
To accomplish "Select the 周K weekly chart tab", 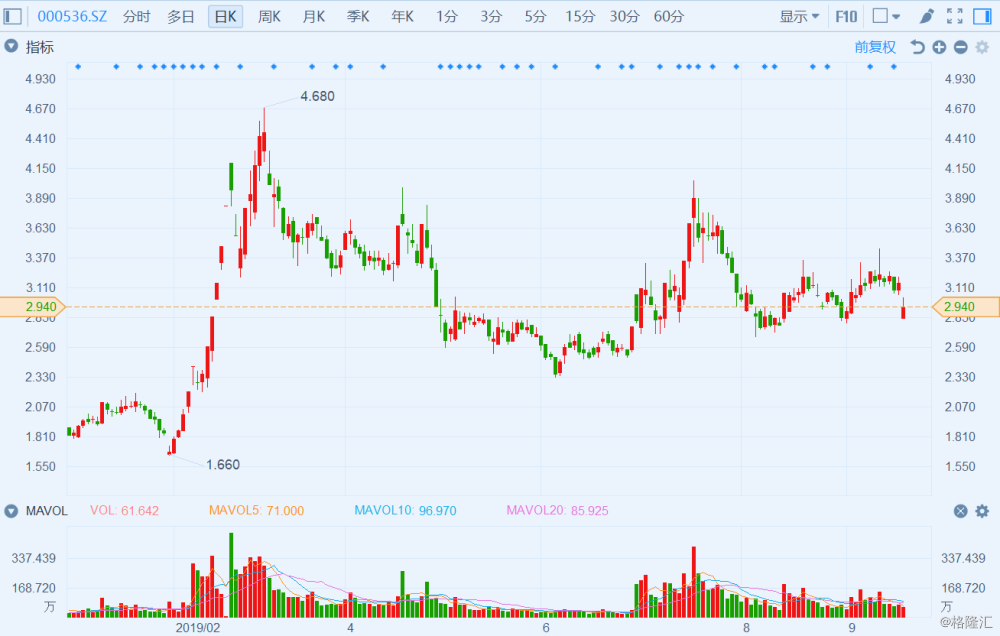I will [269, 16].
